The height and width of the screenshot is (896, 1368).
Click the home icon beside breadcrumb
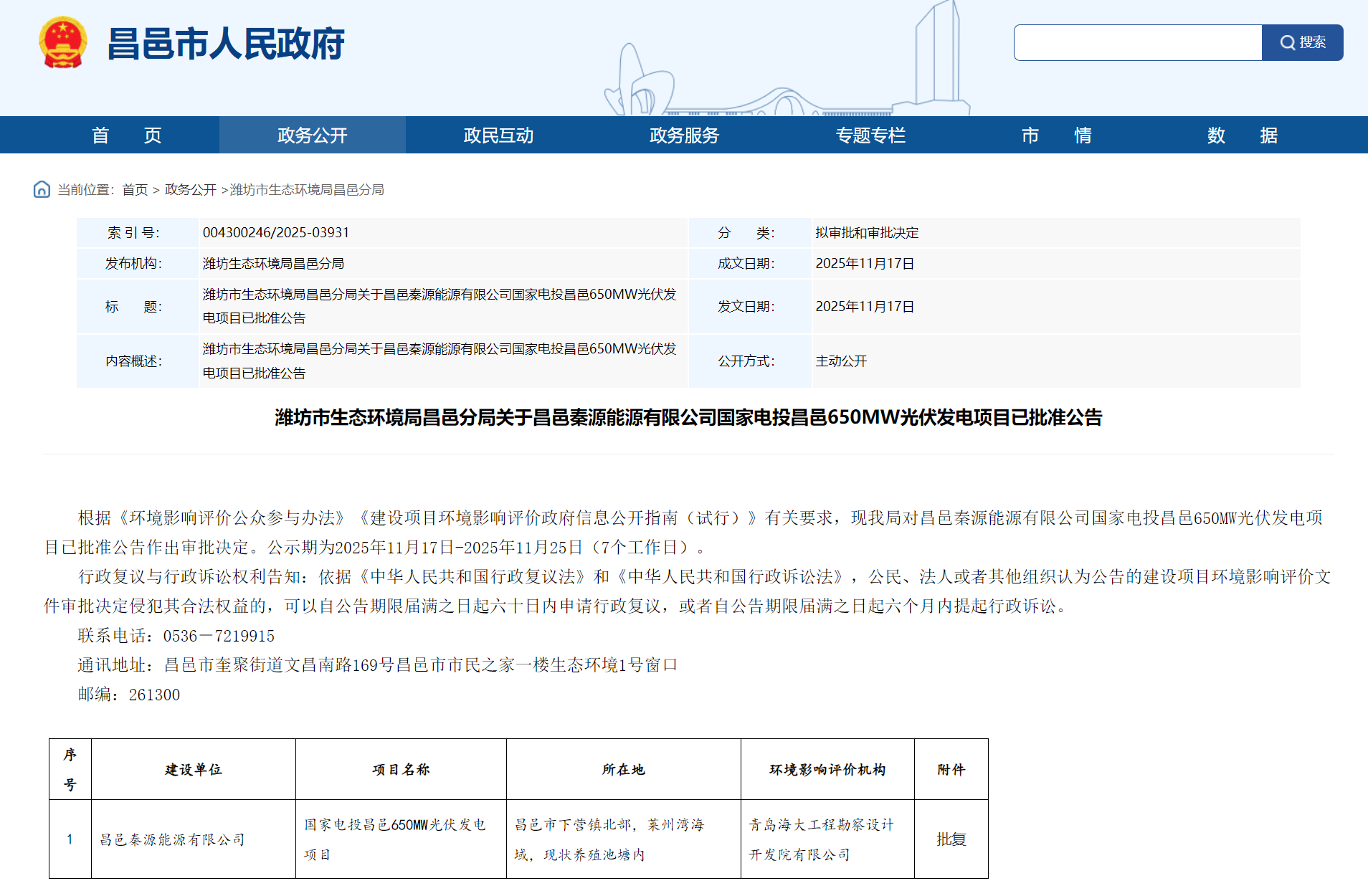(42, 189)
